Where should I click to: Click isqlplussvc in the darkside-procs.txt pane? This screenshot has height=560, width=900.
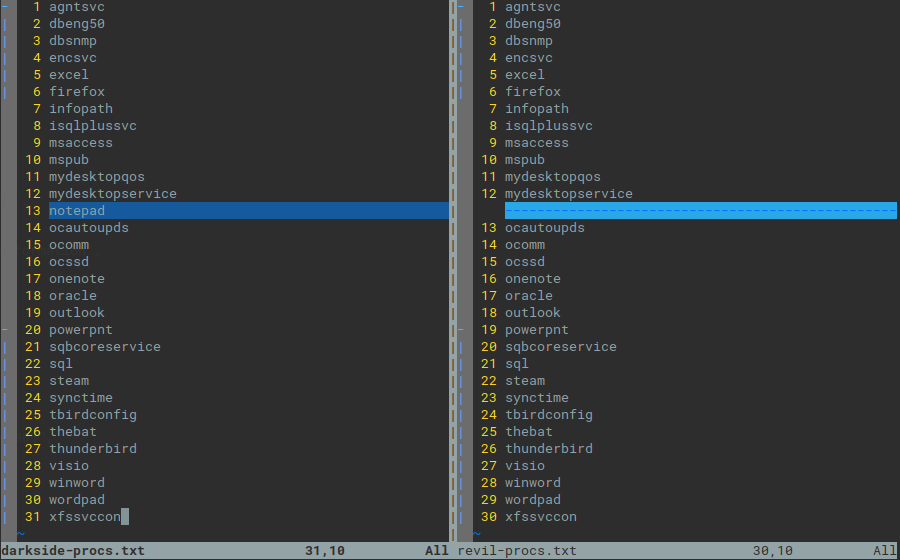[x=93, y=126]
